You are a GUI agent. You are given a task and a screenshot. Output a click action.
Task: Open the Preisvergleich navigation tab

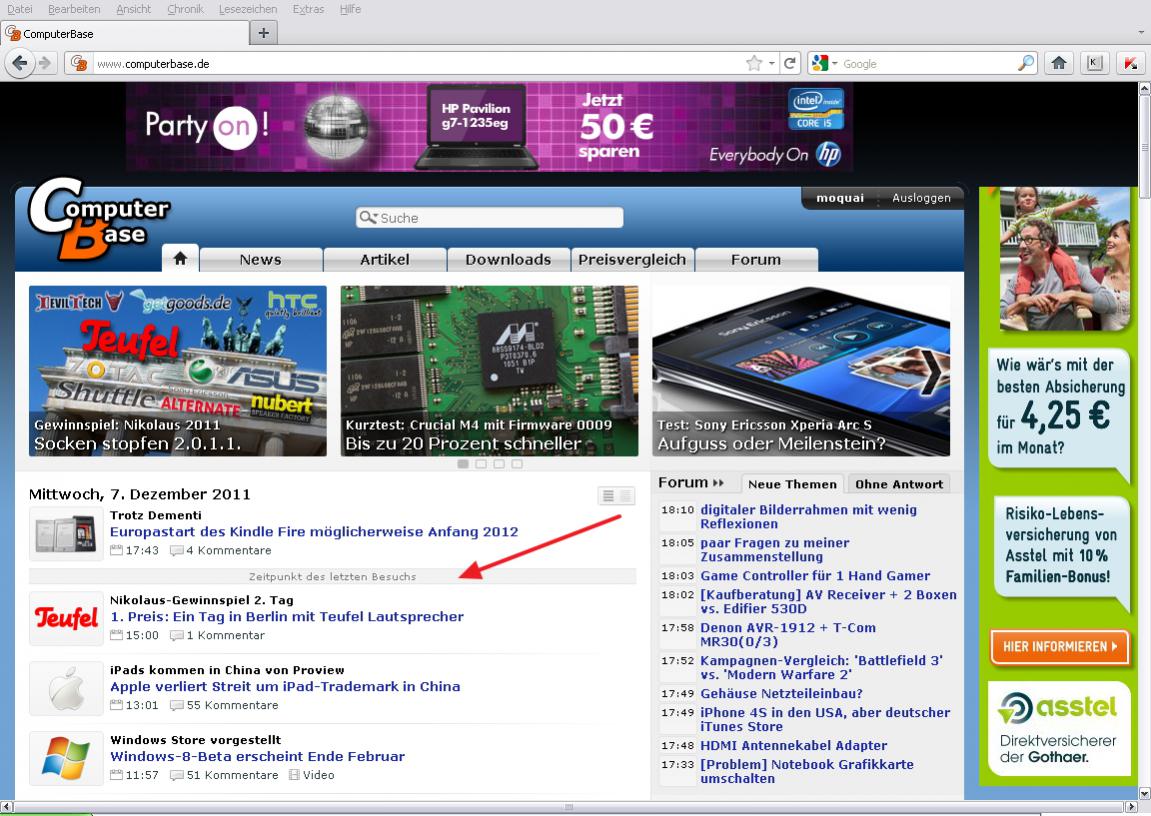632,259
